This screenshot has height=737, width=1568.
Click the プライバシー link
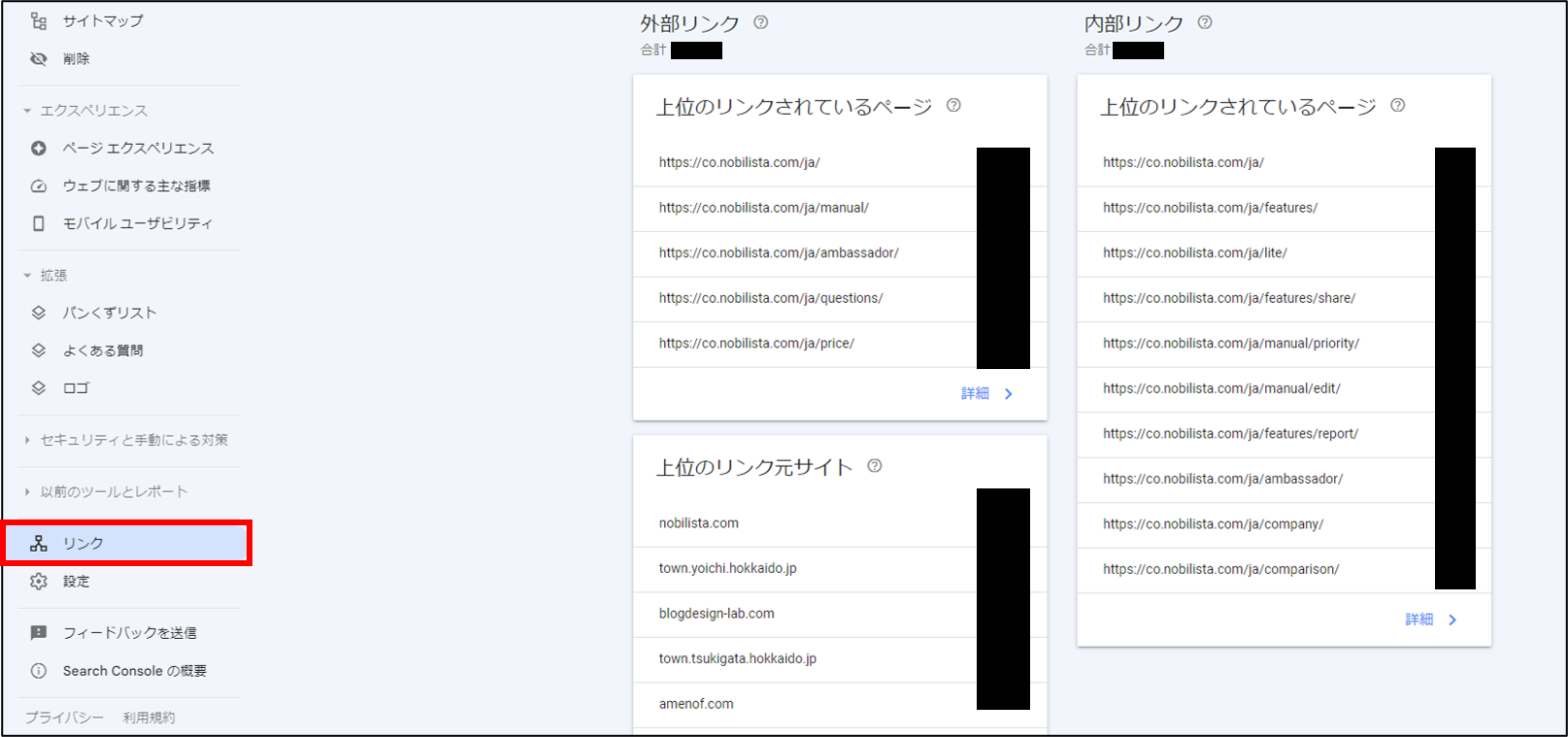pyautogui.click(x=64, y=718)
